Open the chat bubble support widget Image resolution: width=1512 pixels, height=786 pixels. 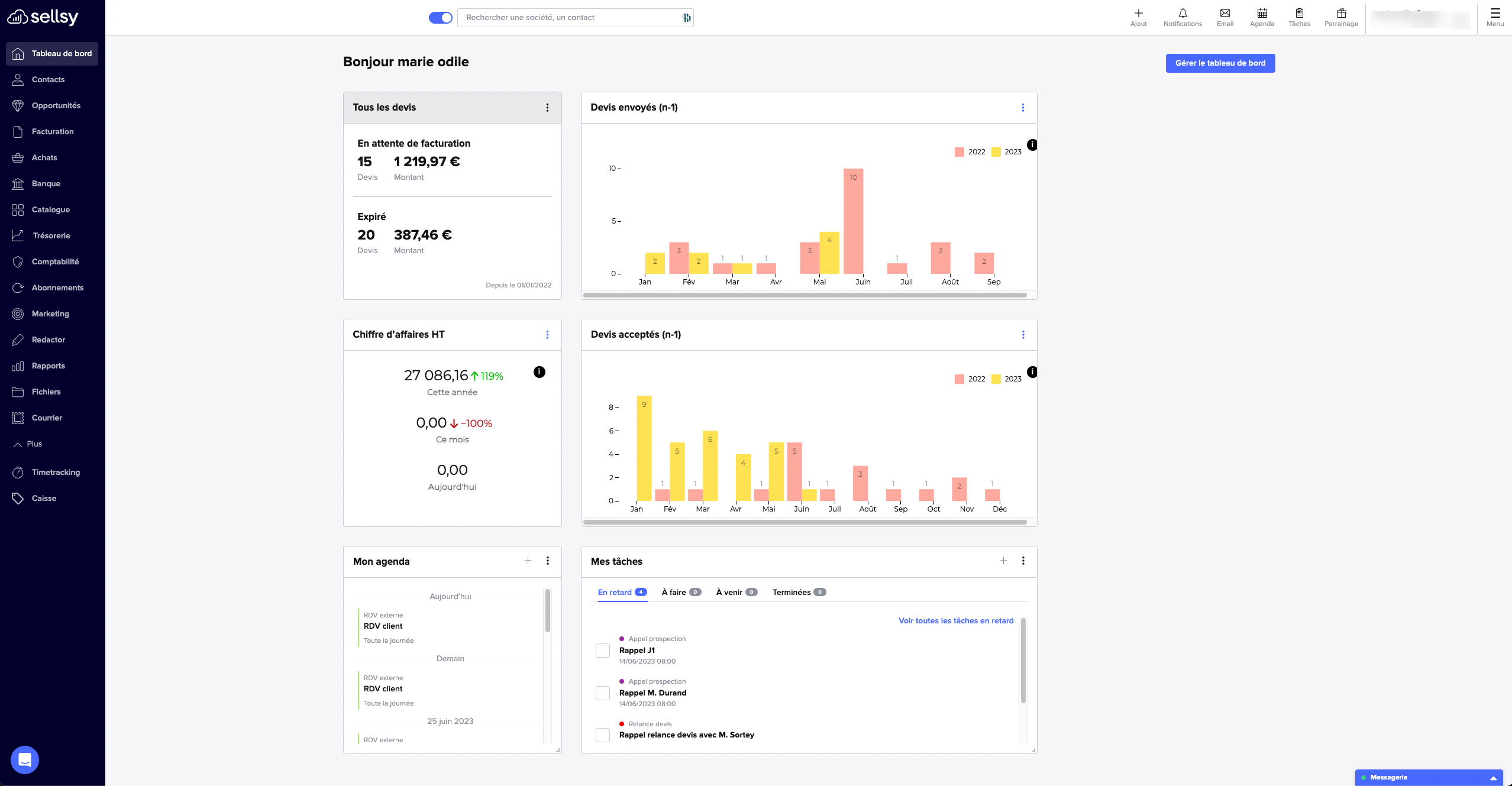(25, 759)
